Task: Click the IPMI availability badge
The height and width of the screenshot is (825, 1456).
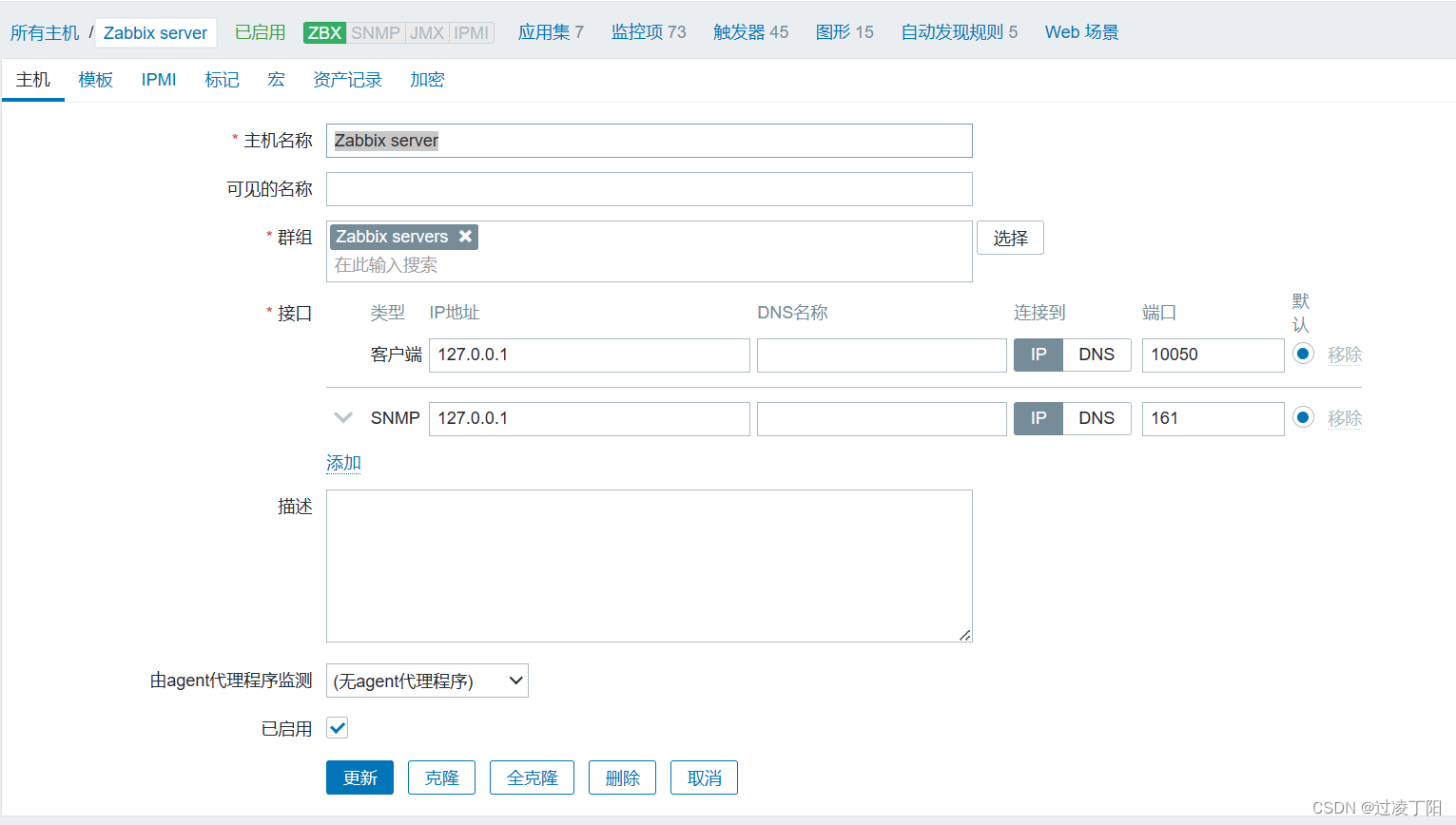Action: point(472,32)
